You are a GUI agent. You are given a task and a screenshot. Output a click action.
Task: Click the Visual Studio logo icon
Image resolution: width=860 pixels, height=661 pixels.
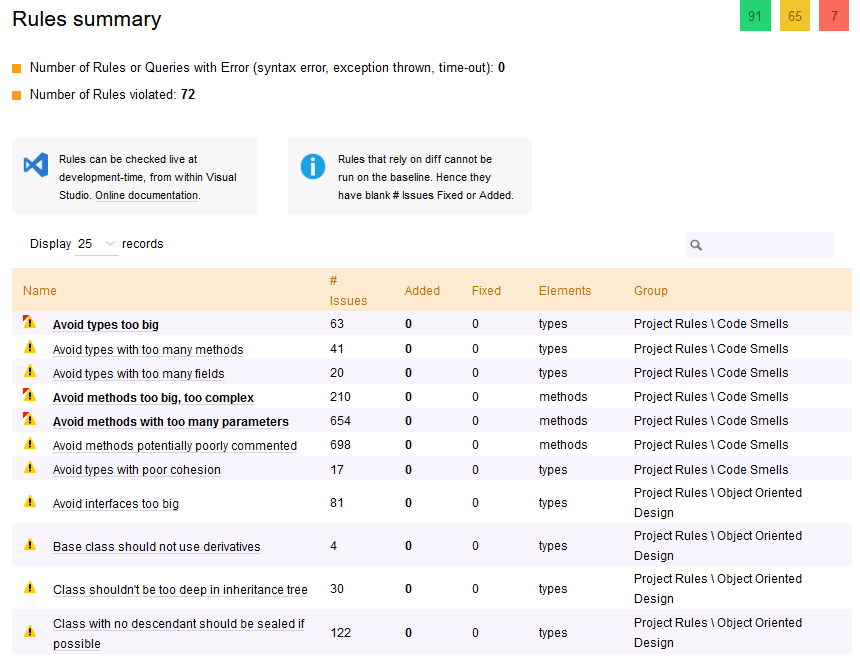click(36, 165)
